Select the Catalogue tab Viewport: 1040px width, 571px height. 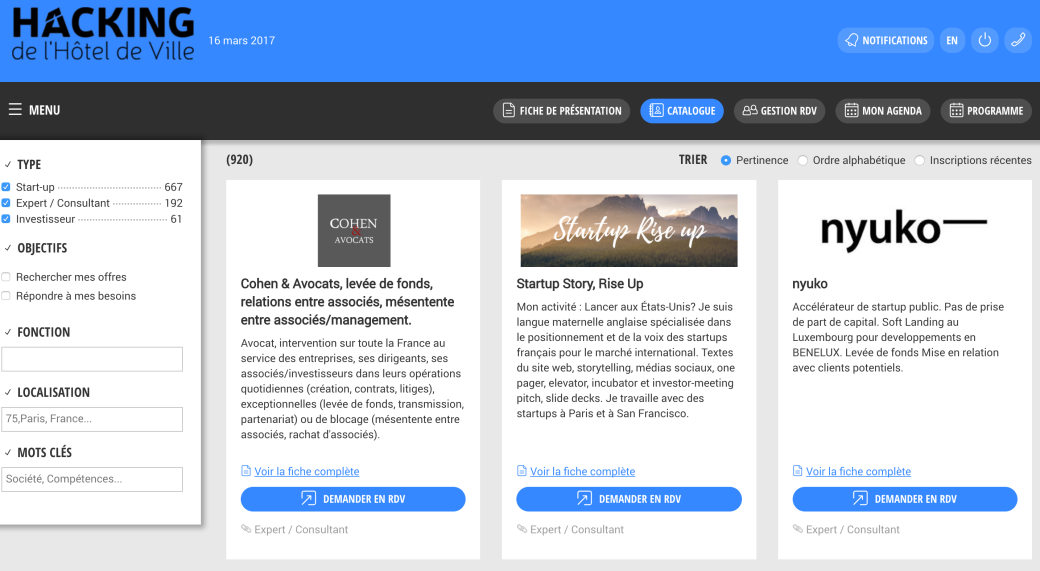(x=682, y=111)
